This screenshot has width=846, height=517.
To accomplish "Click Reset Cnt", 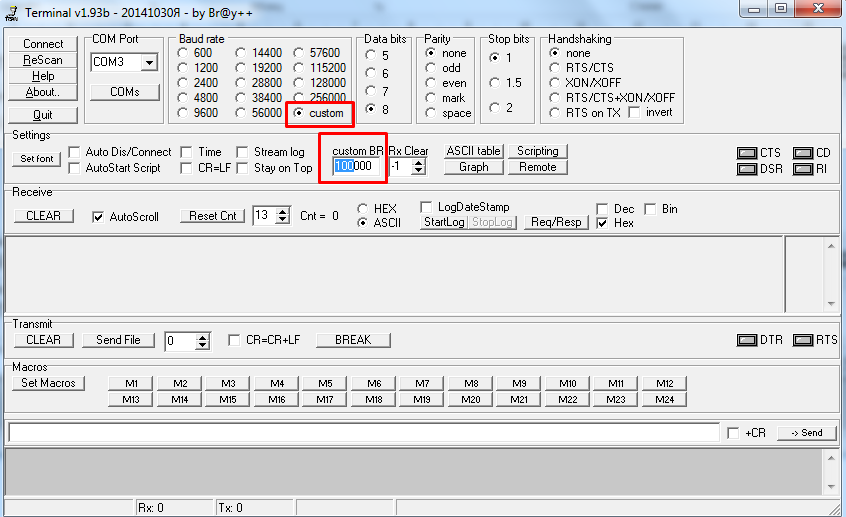I will pos(213,216).
